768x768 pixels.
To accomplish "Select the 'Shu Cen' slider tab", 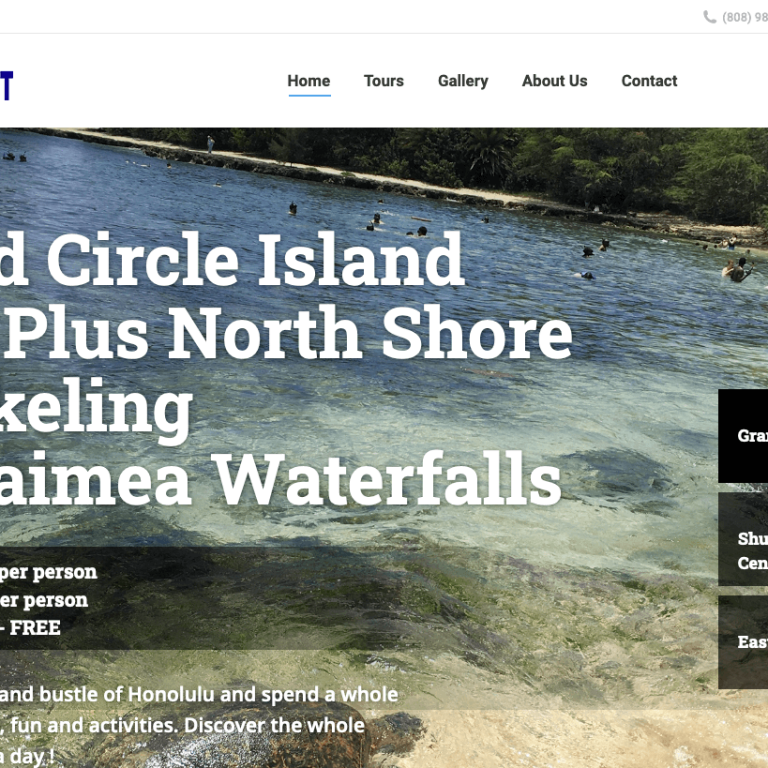I will coord(743,539).
